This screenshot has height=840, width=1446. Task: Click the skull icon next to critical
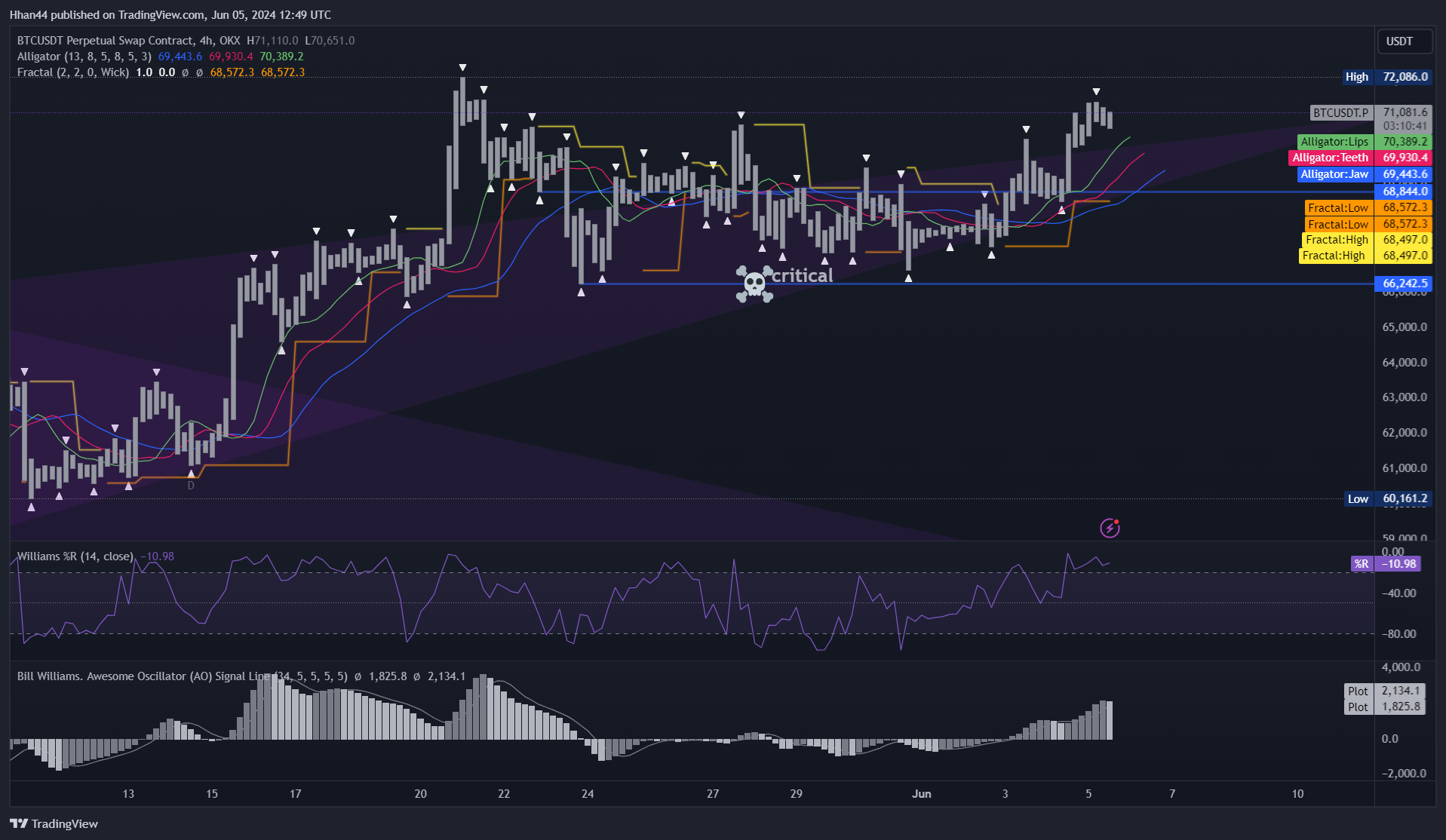(x=754, y=284)
